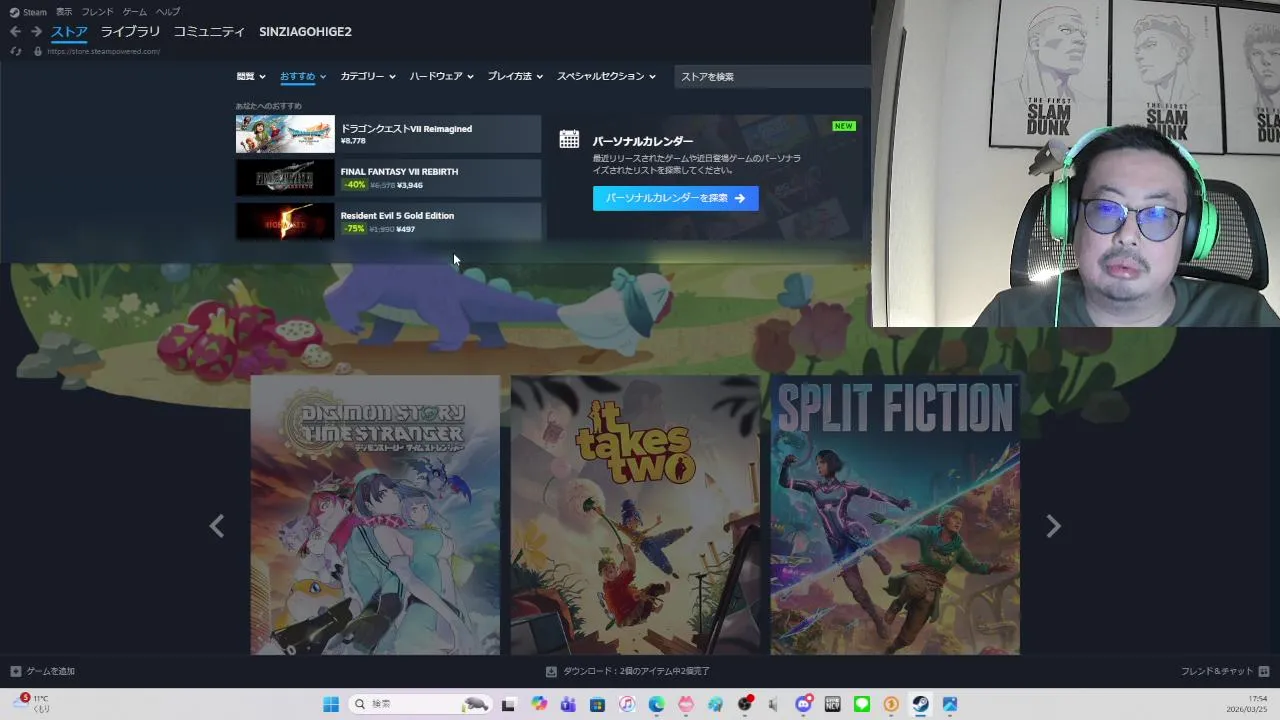Expand the カテゴリー dropdown

[368, 76]
